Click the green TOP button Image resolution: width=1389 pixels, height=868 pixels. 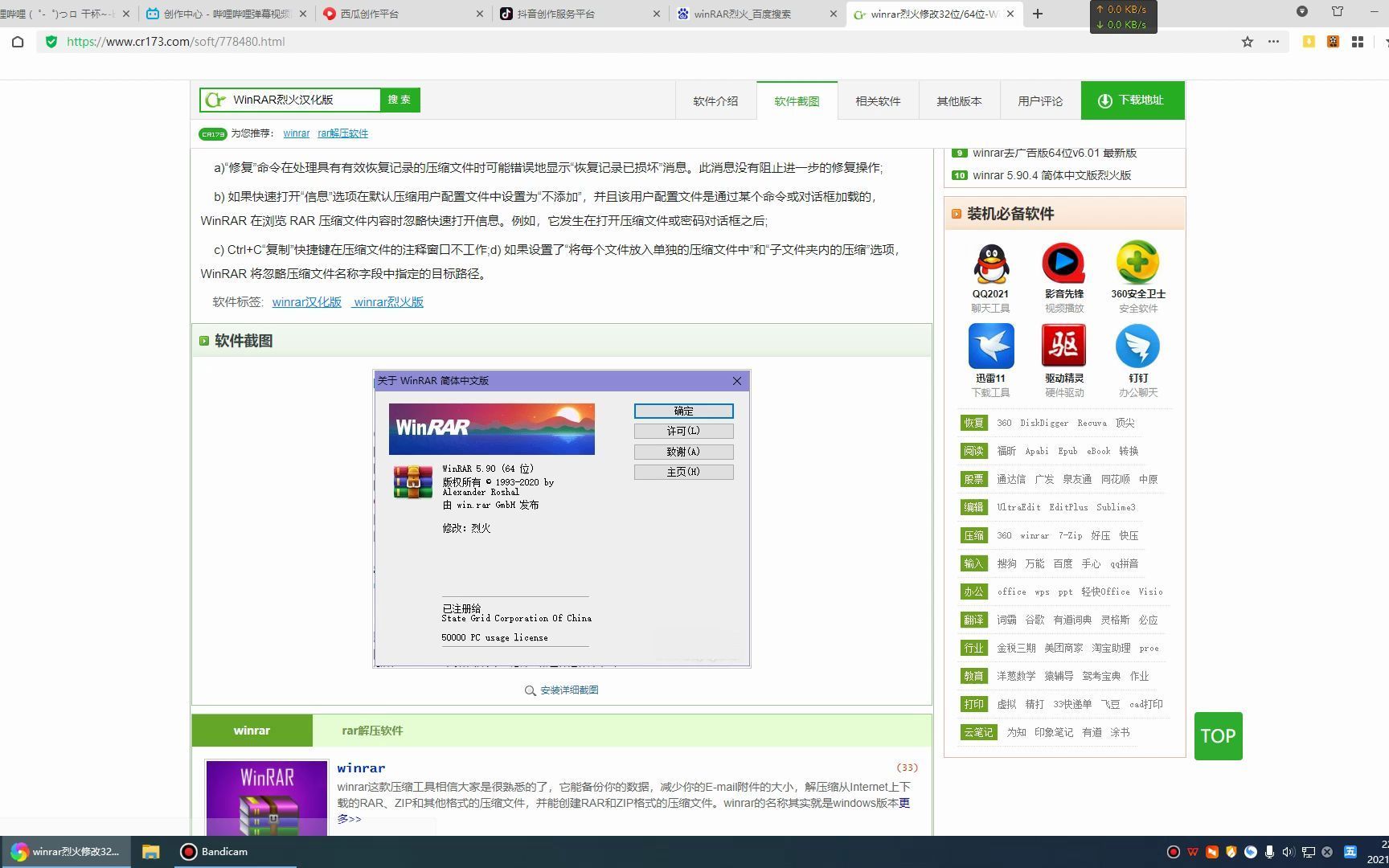coord(1218,736)
